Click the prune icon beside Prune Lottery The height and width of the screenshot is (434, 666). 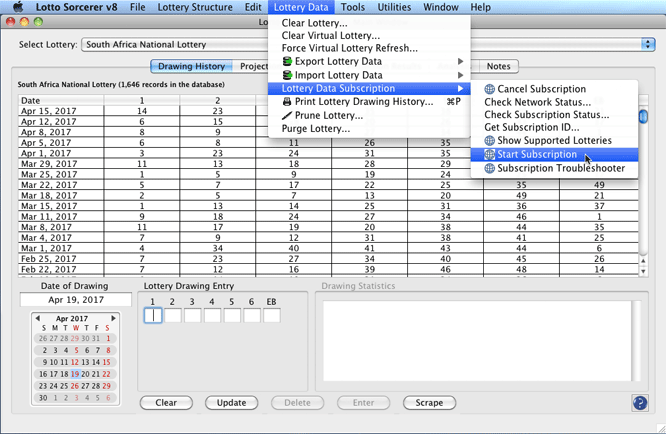click(x=288, y=115)
